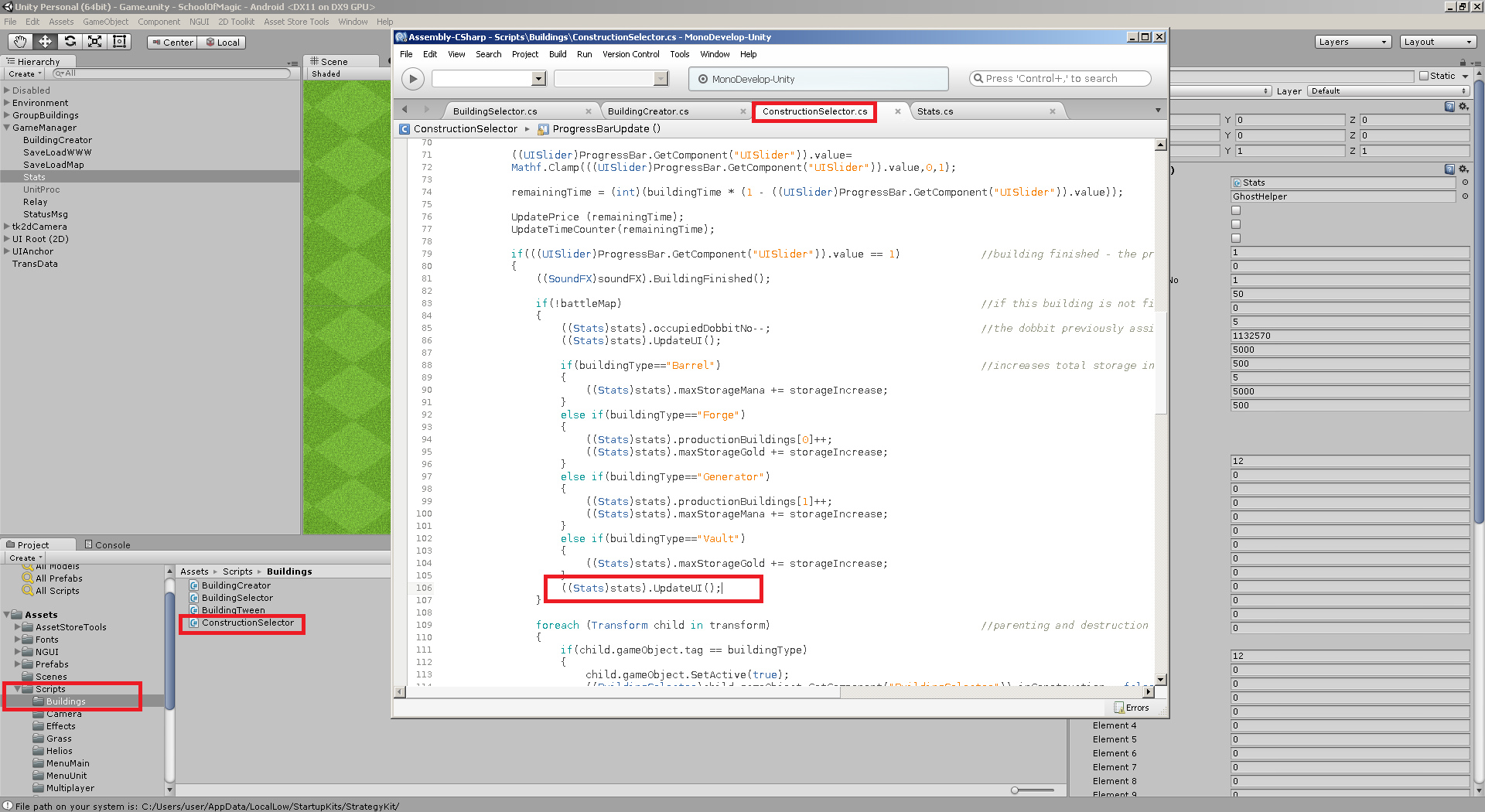Collapse the GameManager hierarchy item
1485x812 pixels.
(x=7, y=128)
